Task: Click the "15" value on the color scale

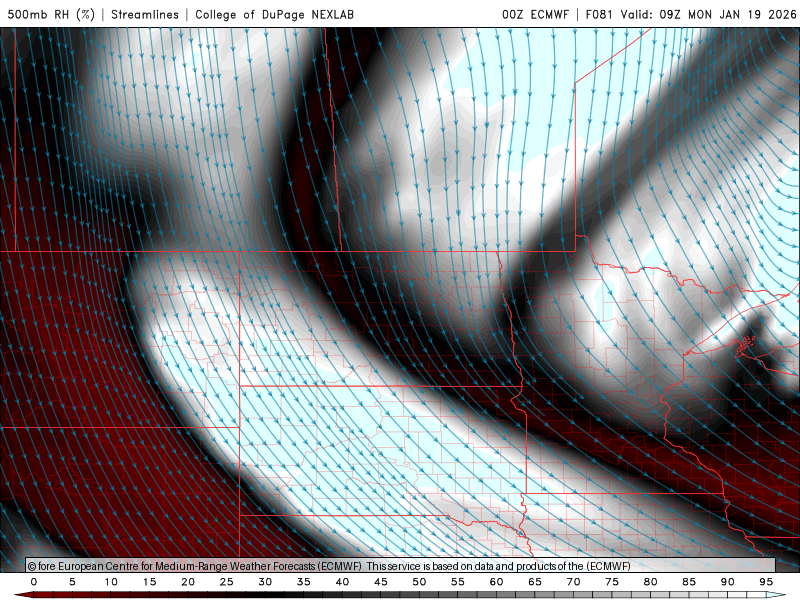Action: coord(149,582)
